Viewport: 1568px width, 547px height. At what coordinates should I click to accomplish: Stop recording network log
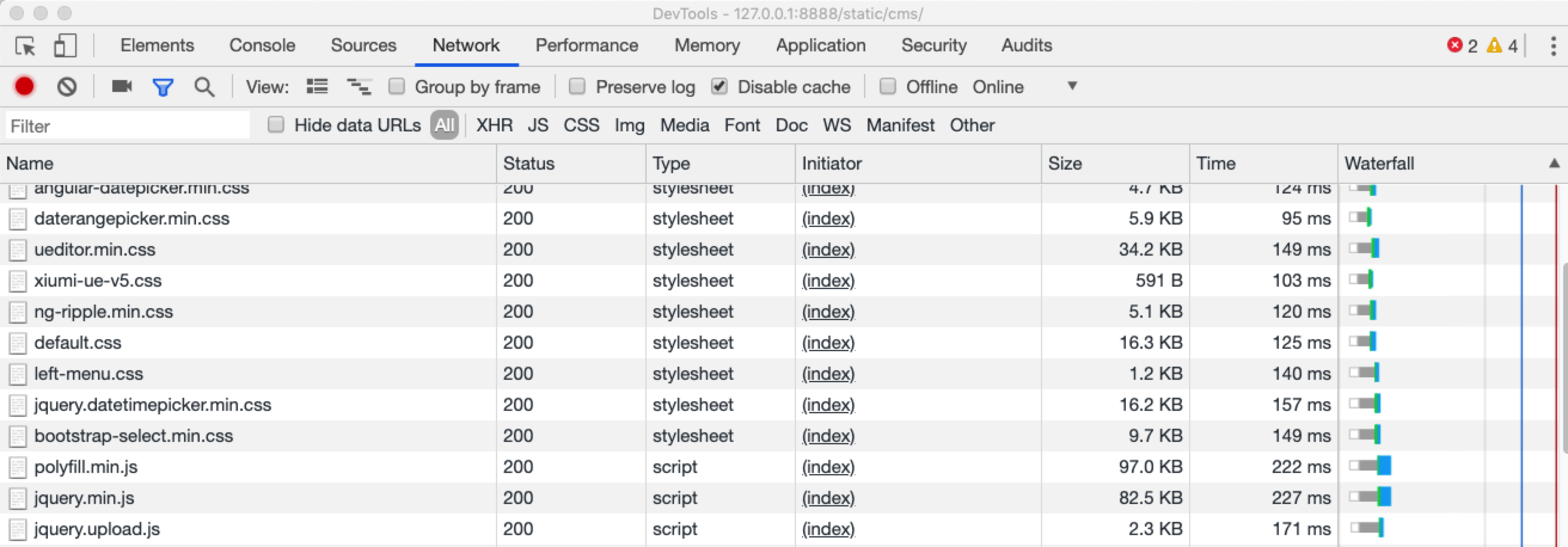click(x=24, y=87)
